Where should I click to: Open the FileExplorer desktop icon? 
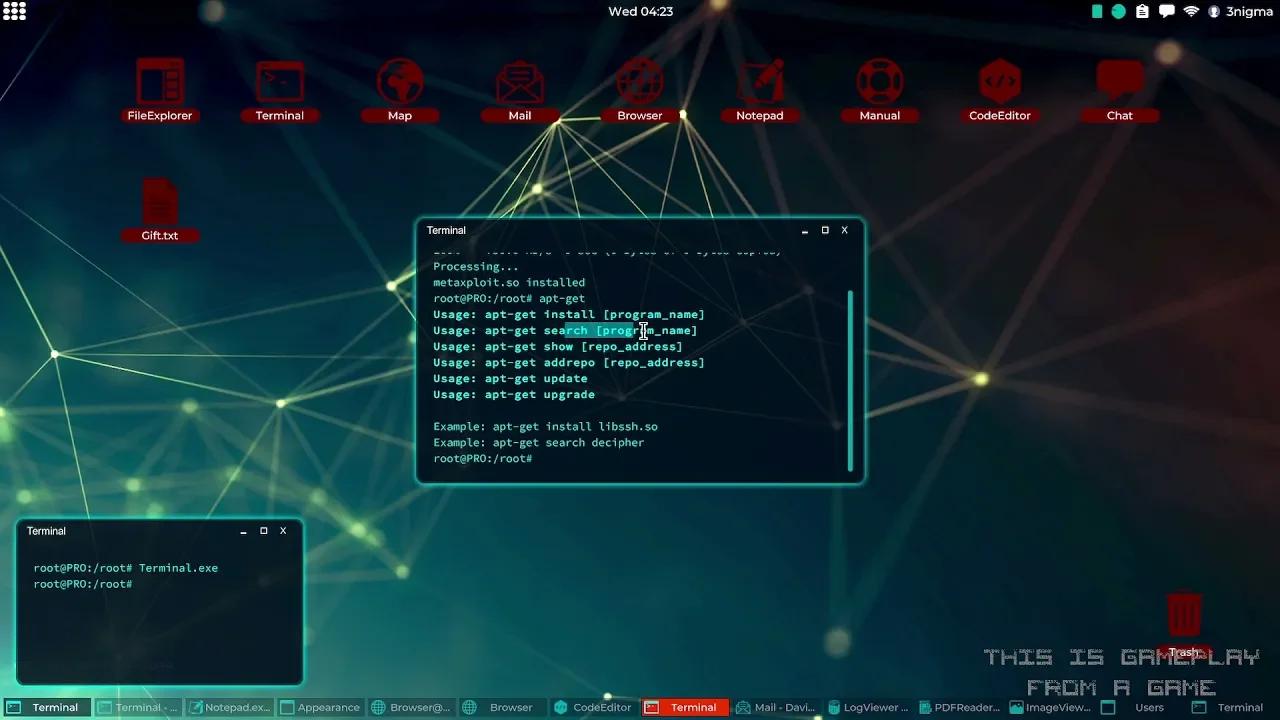point(160,90)
